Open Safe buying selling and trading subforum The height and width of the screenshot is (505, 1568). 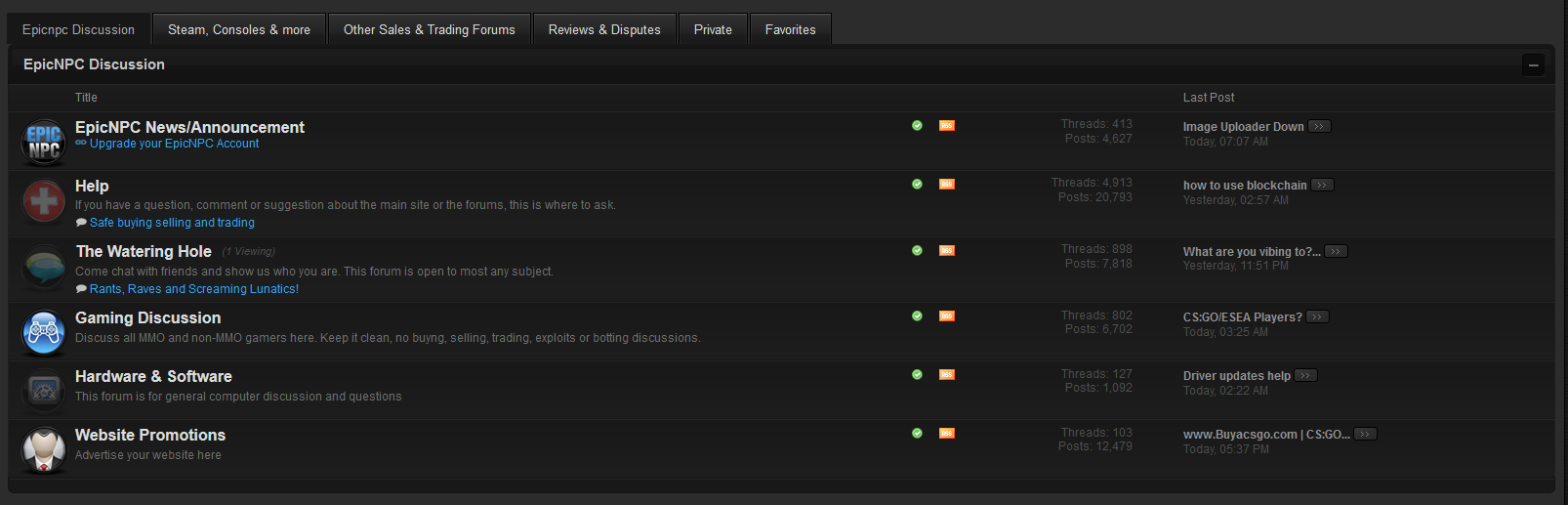pyautogui.click(x=172, y=223)
